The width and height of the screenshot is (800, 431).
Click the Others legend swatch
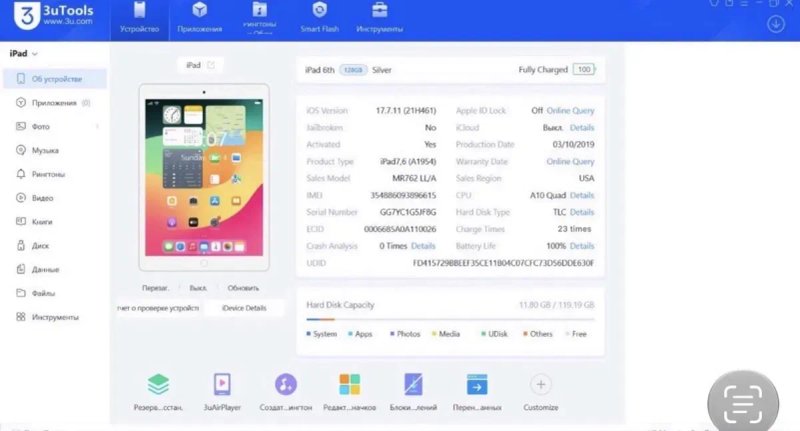coord(526,334)
